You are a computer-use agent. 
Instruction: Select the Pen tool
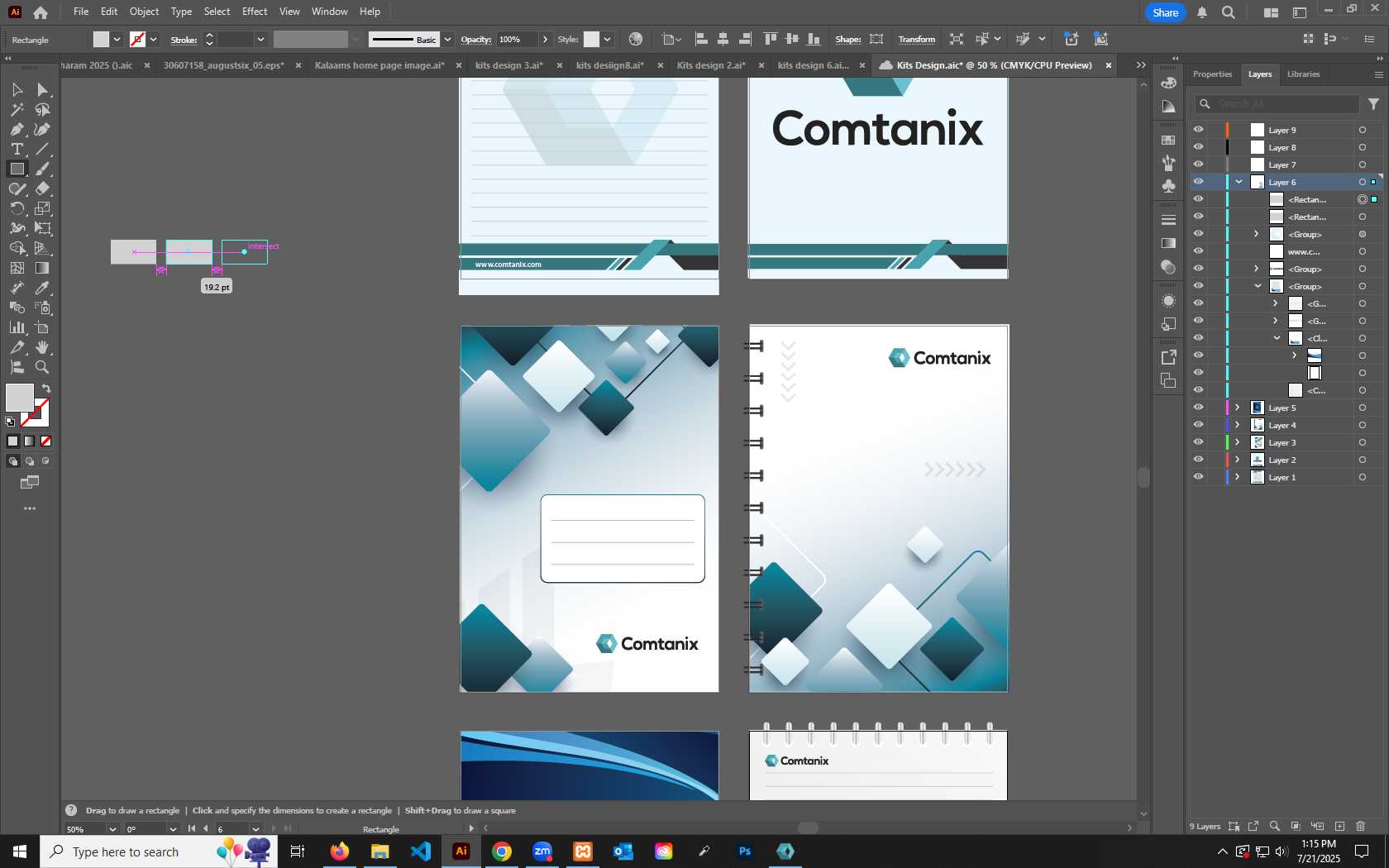[x=17, y=129]
